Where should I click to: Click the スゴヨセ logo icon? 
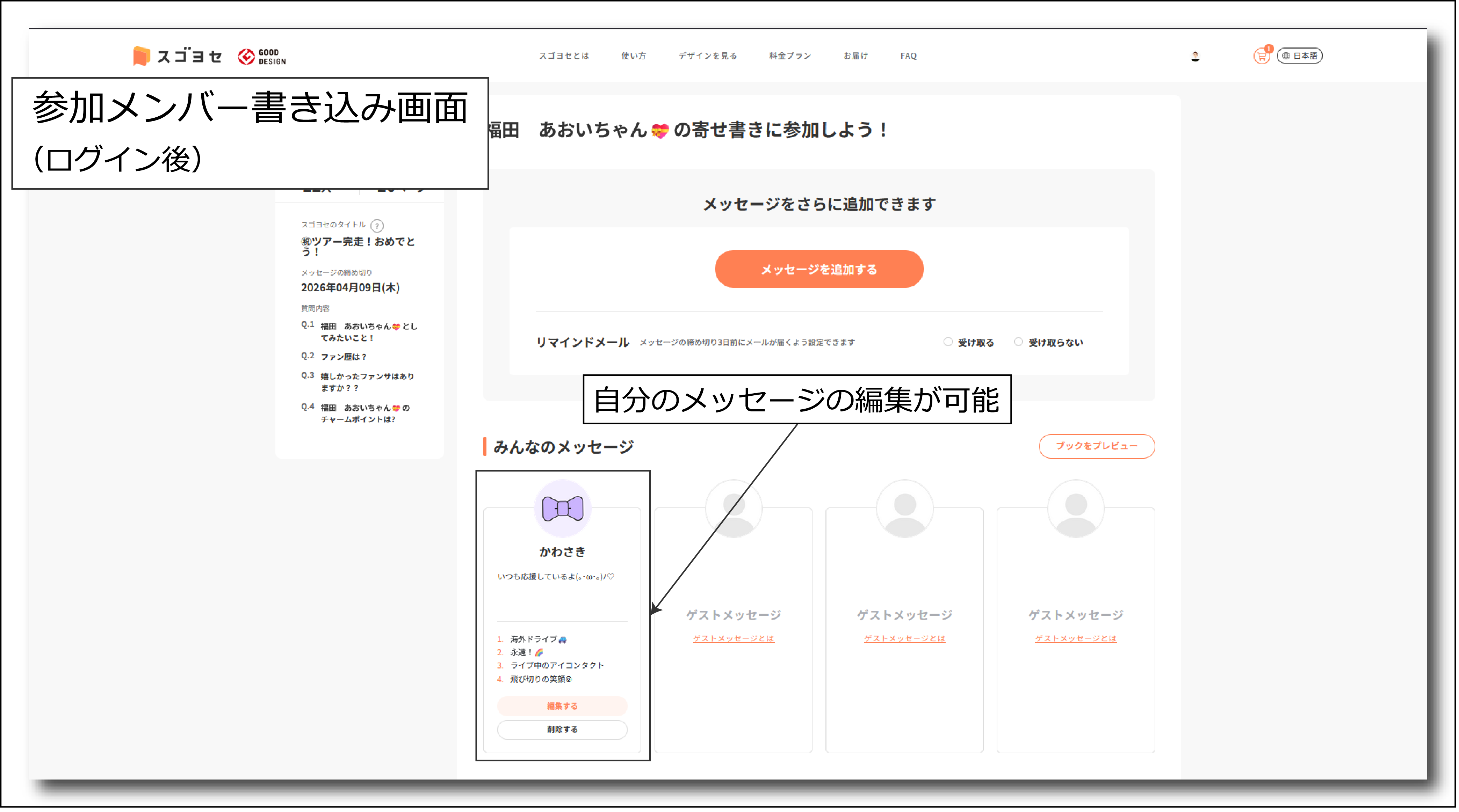(142, 56)
